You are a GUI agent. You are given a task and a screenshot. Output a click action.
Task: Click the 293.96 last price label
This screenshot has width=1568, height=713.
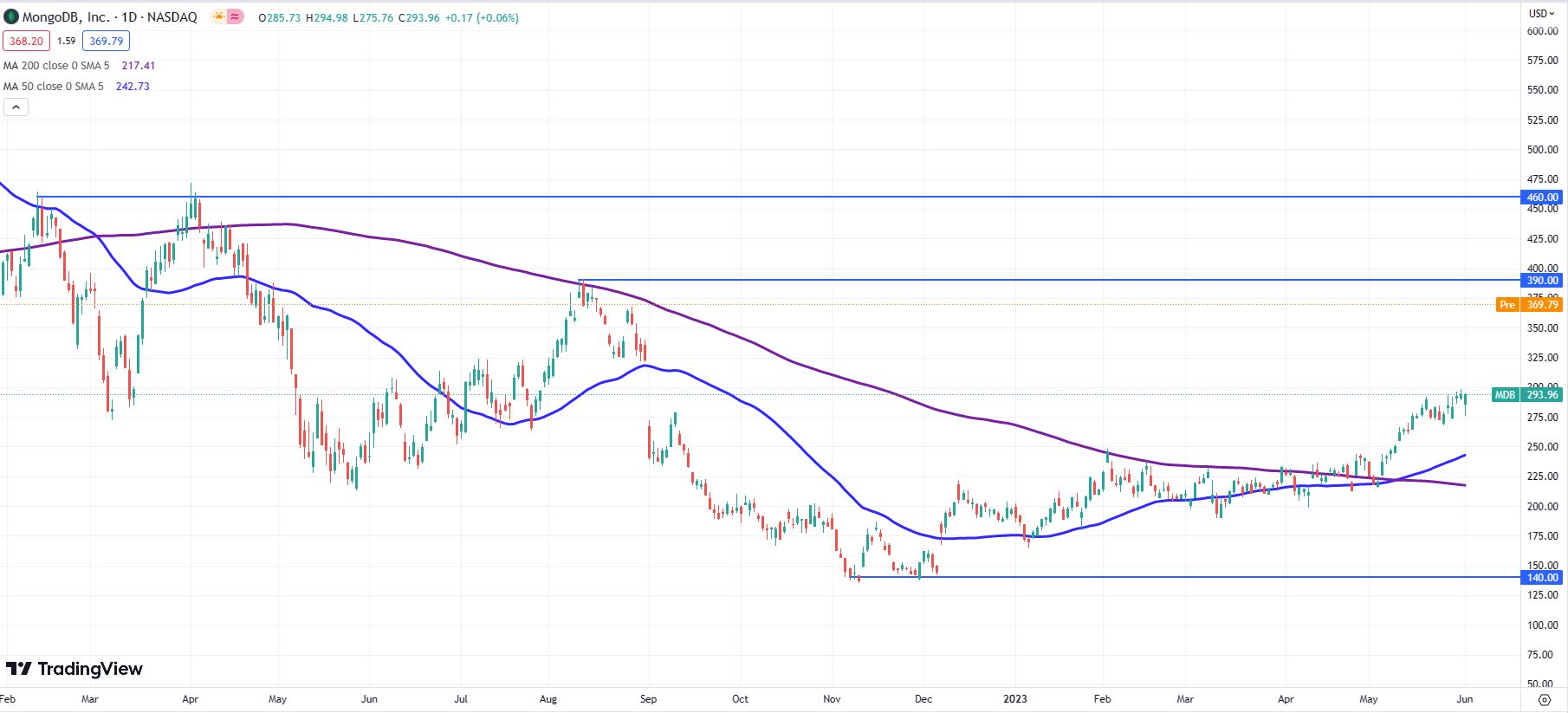(x=1542, y=395)
